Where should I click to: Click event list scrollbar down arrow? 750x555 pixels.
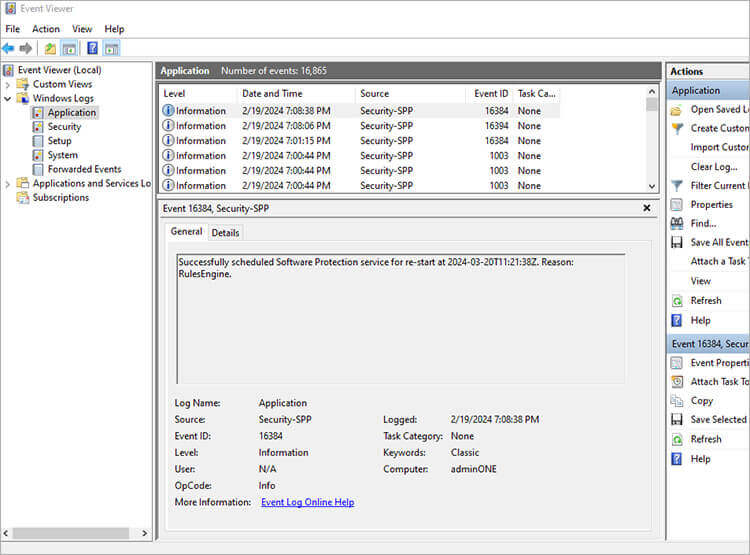[651, 187]
